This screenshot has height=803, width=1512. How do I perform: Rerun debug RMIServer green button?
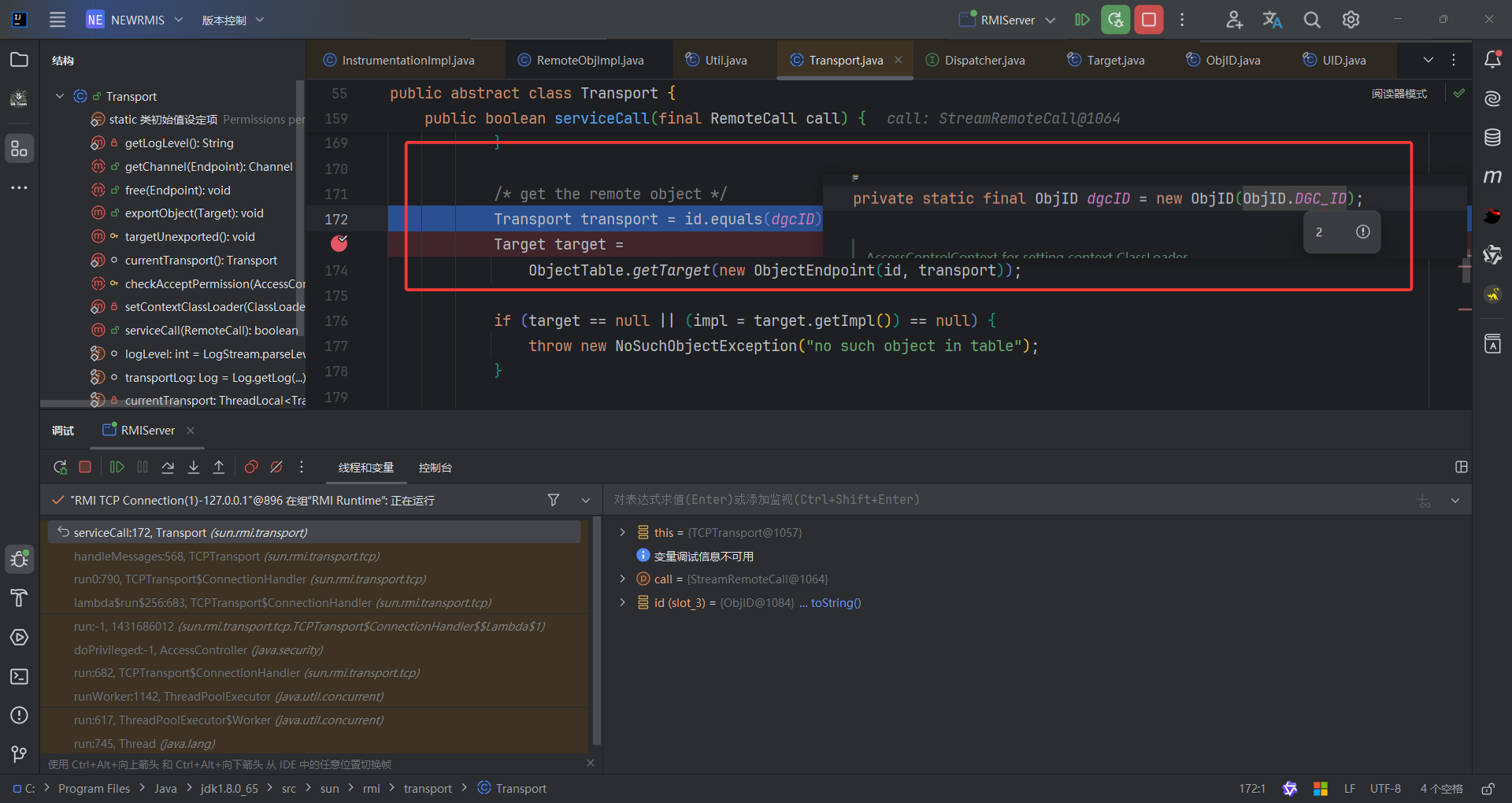[1115, 20]
